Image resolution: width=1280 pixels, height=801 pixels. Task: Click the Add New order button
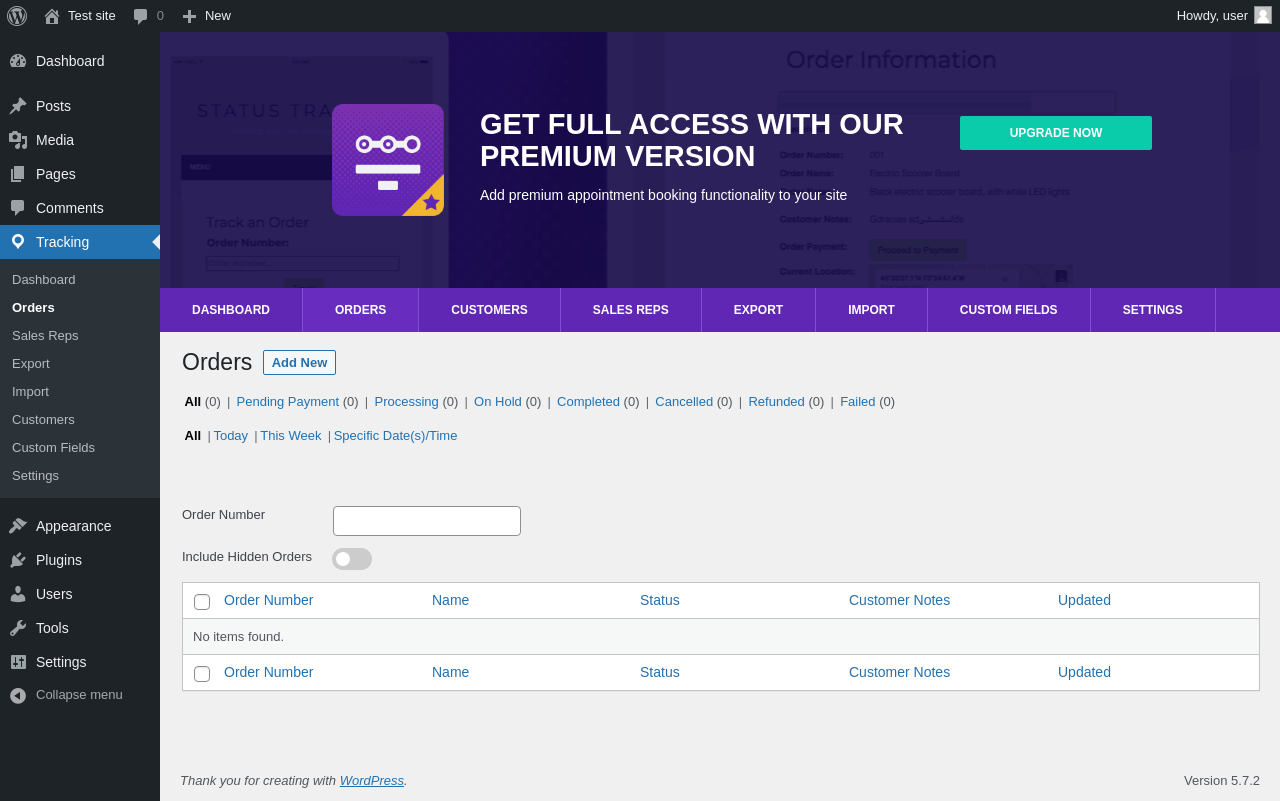tap(299, 363)
